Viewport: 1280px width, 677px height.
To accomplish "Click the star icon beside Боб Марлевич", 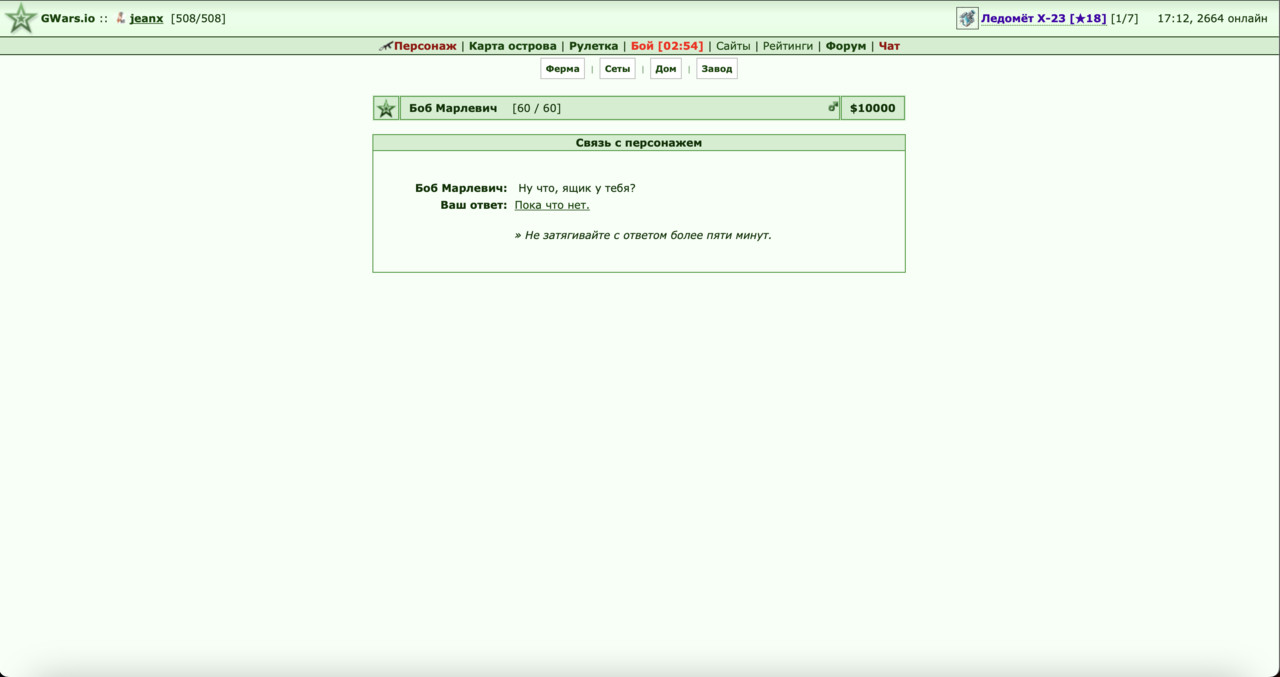I will click(x=386, y=108).
